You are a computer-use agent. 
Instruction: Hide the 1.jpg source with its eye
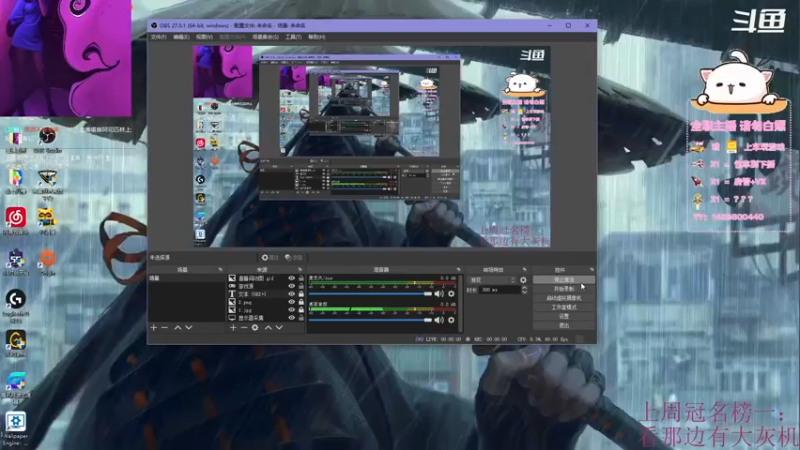click(x=291, y=310)
